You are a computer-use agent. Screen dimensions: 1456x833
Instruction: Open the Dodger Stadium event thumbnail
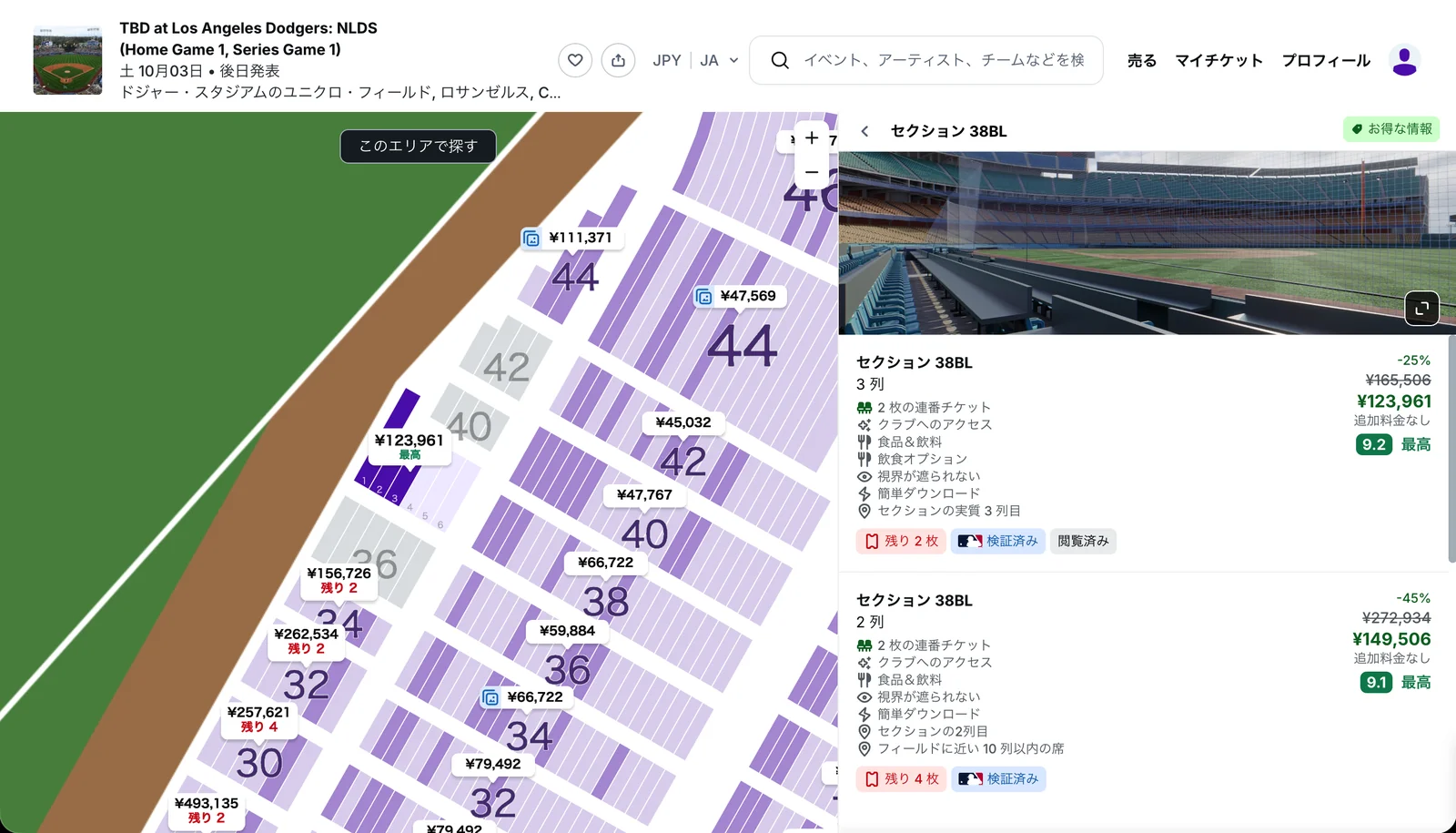pyautogui.click(x=67, y=60)
